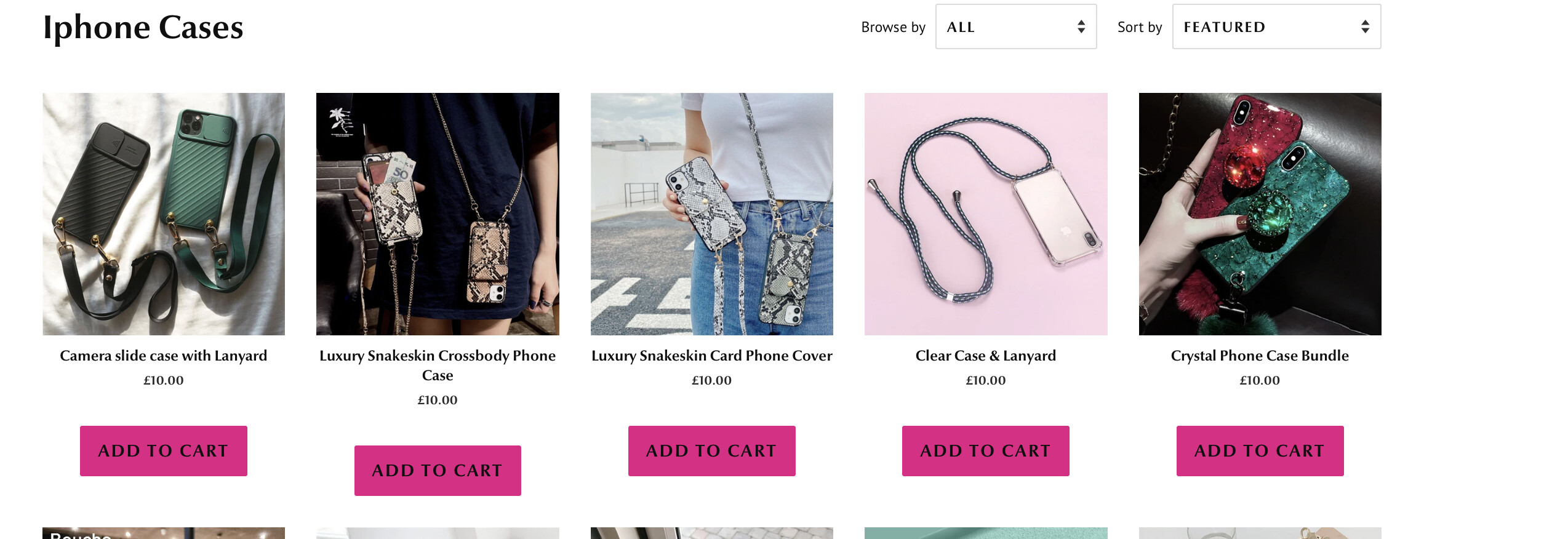Viewport: 1568px width, 539px height.
Task: Follow the Luxury Snakeskin Card Phone Cover link
Action: 711,356
